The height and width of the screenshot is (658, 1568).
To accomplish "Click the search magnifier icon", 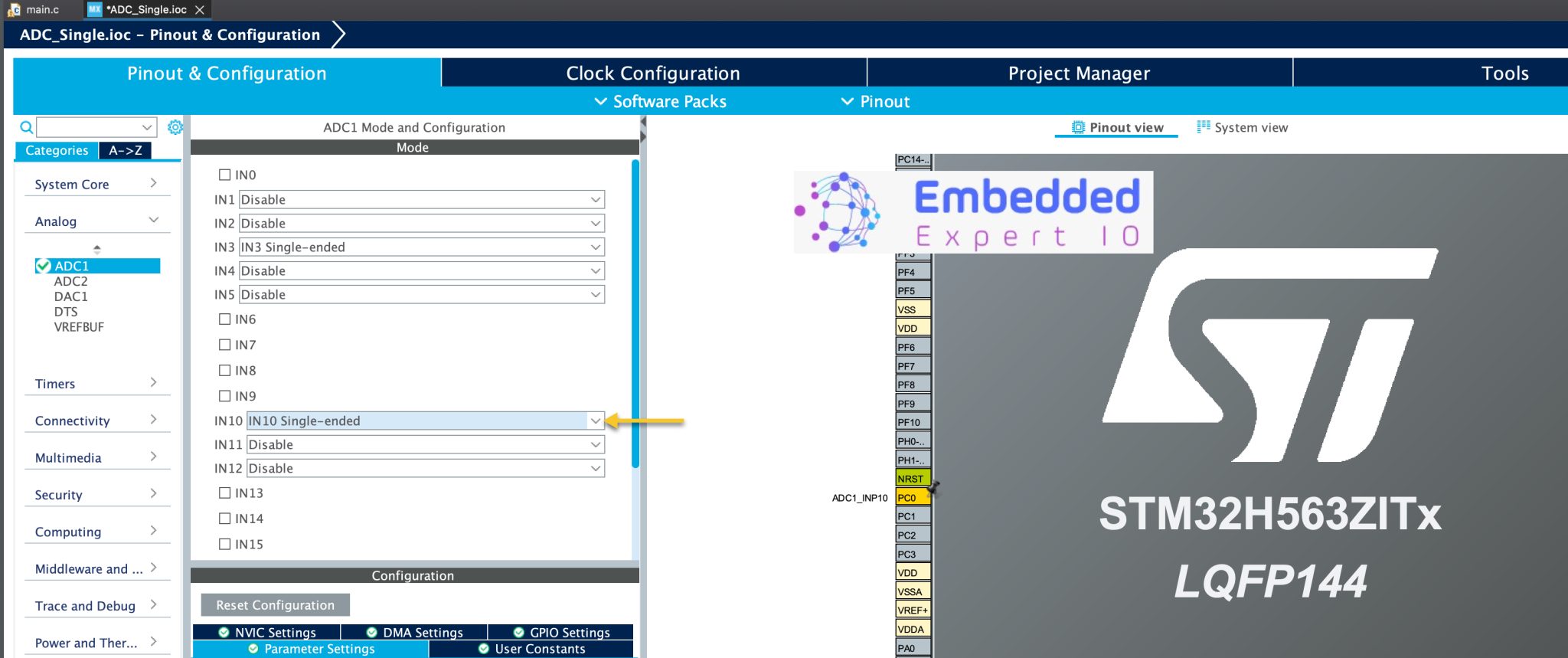I will tap(26, 127).
